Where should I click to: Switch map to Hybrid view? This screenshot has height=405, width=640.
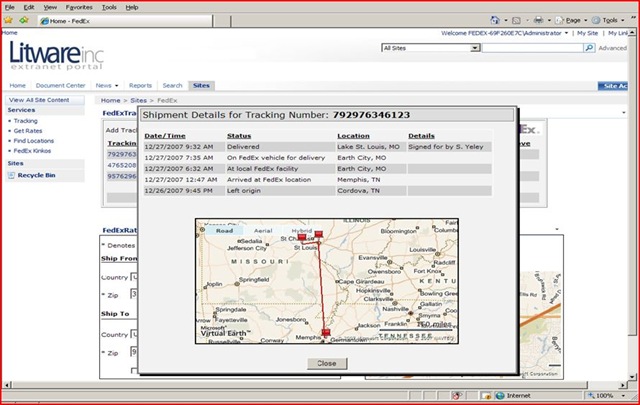pyautogui.click(x=301, y=229)
